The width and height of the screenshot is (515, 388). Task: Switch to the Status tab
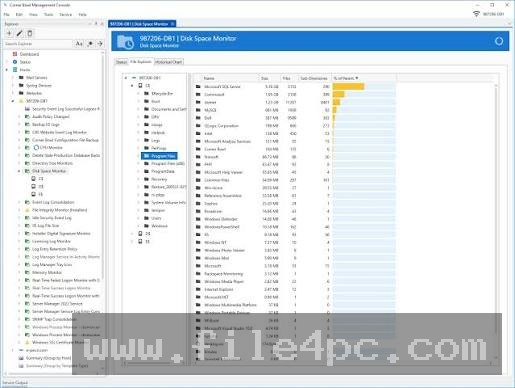coord(121,62)
